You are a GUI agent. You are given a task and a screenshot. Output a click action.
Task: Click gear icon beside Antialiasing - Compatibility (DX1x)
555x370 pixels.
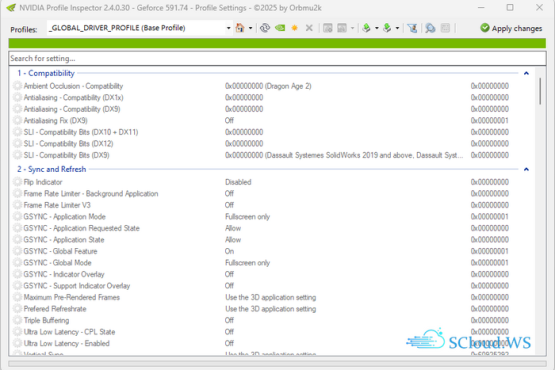point(17,97)
